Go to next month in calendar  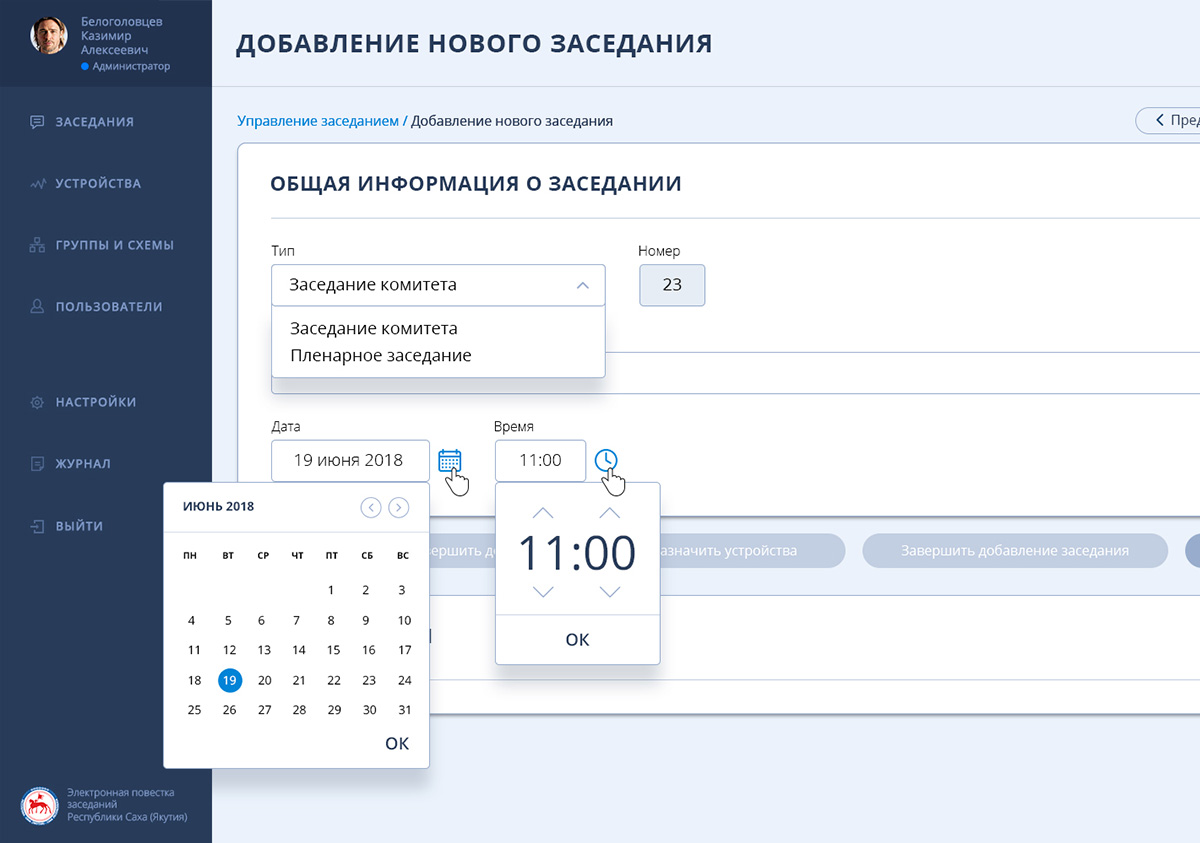pos(399,507)
